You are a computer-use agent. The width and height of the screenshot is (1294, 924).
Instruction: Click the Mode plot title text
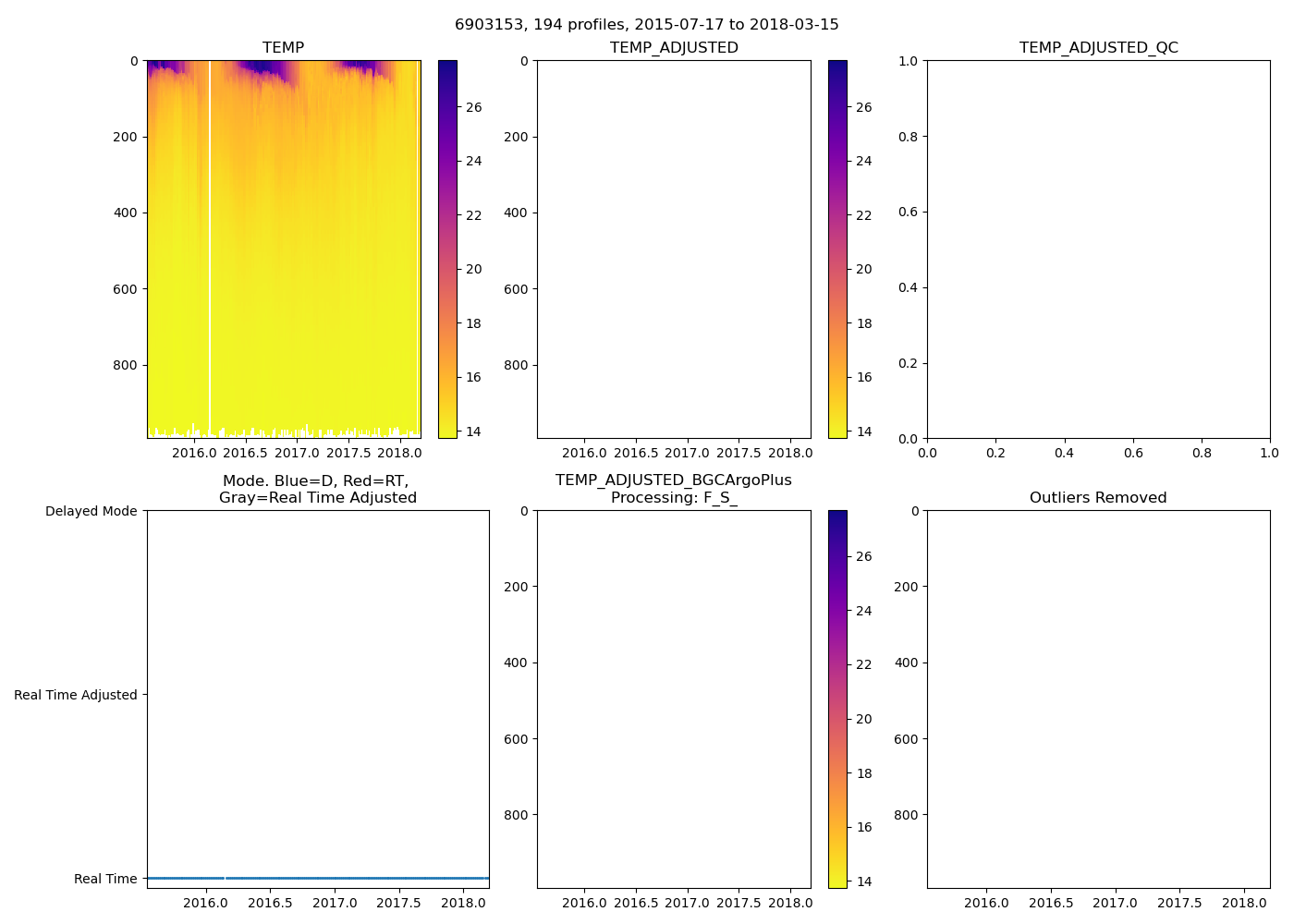tap(317, 489)
